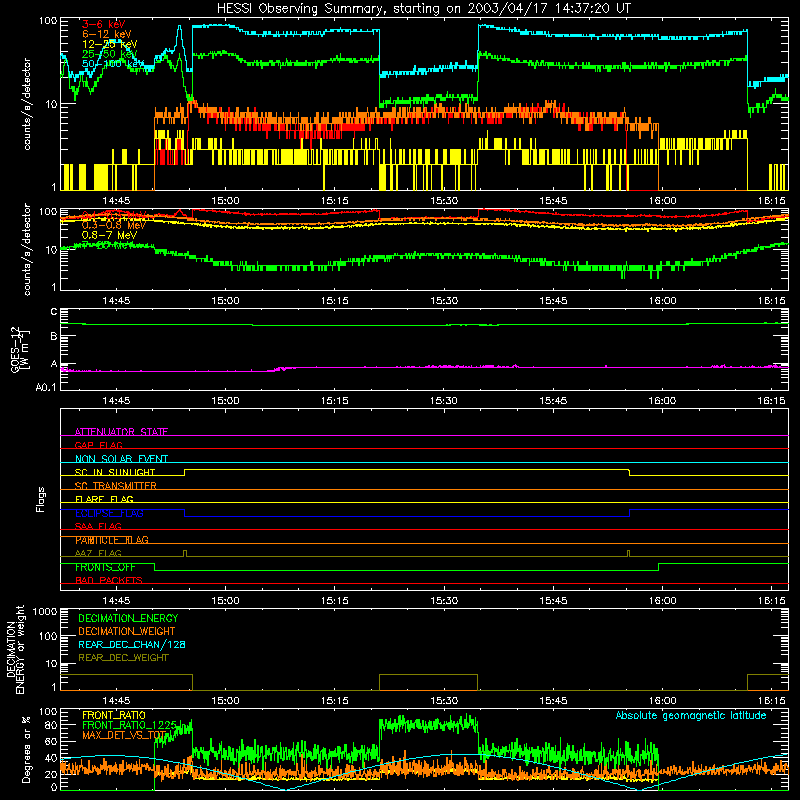The image size is (800, 800).
Task: Click the ATTENUATOR_STATE flag label
Action: (x=121, y=432)
